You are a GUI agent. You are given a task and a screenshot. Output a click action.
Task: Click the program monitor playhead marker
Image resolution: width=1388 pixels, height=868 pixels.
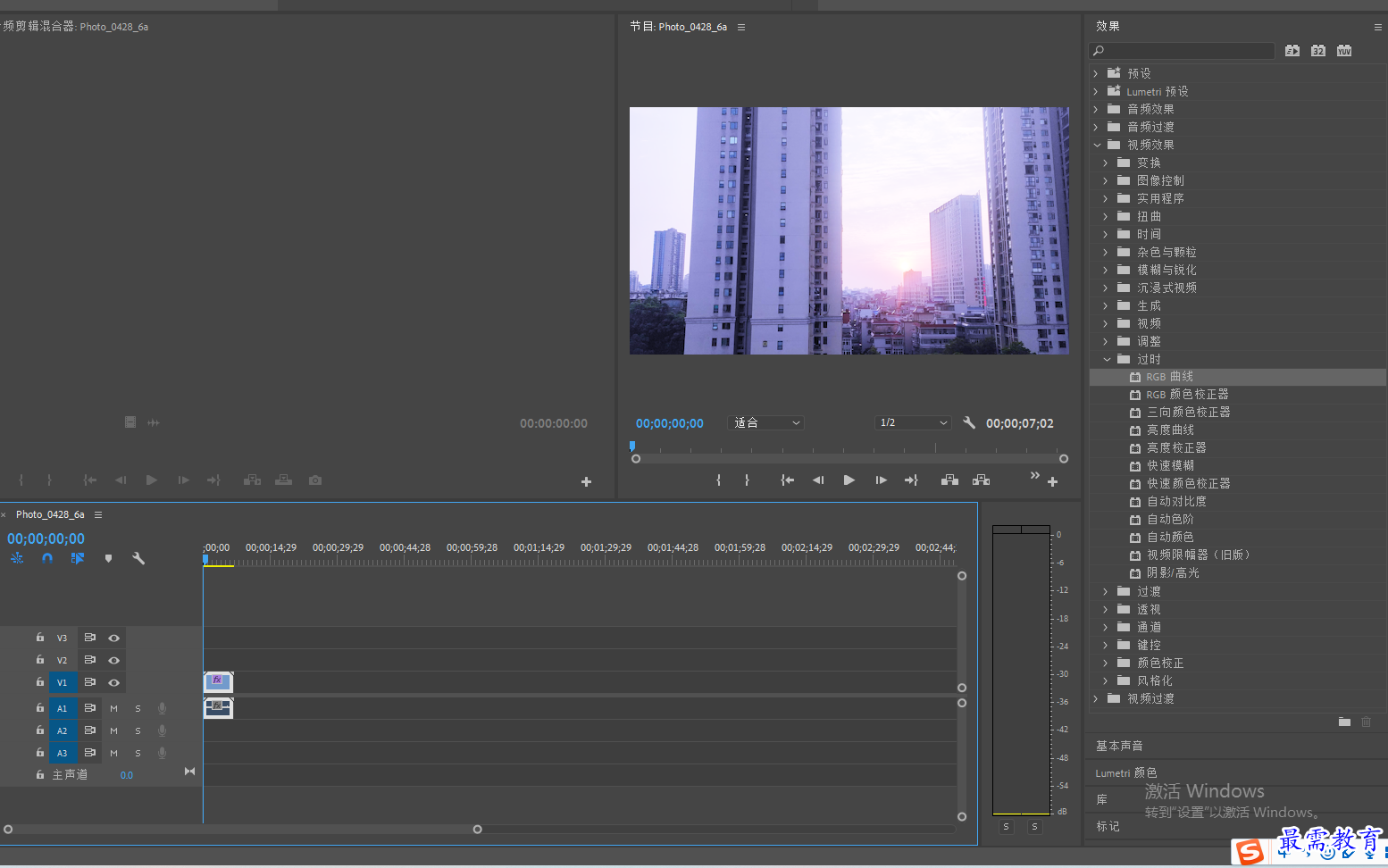coord(632,445)
